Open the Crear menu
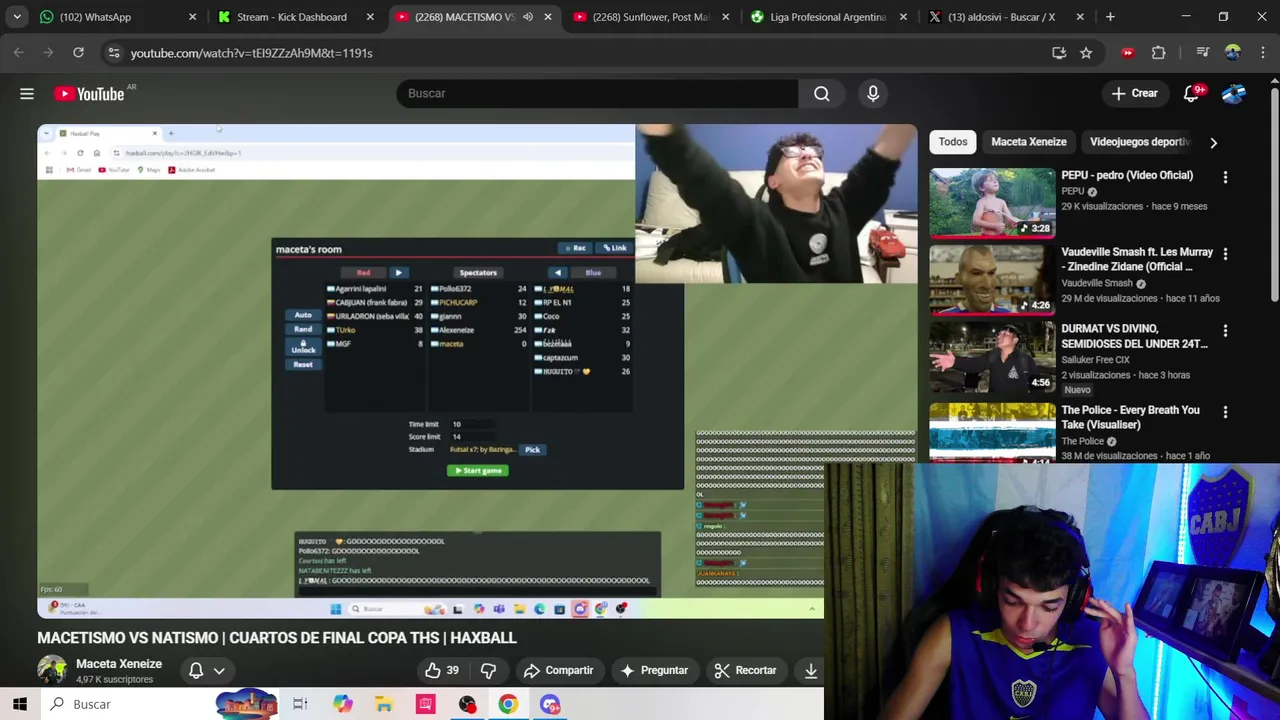Viewport: 1280px width, 720px height. pos(1135,94)
